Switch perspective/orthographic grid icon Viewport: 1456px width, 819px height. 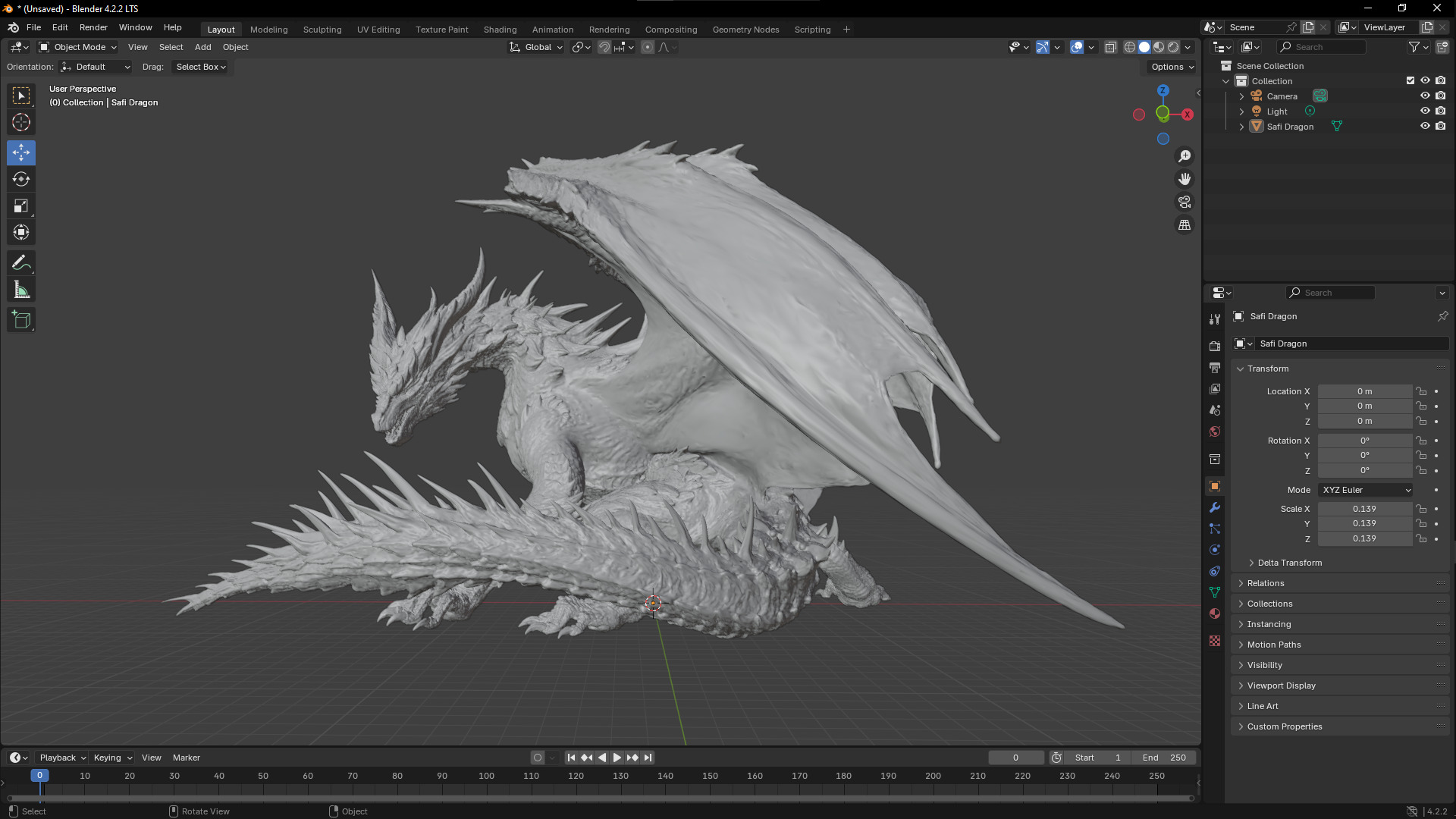click(1185, 225)
